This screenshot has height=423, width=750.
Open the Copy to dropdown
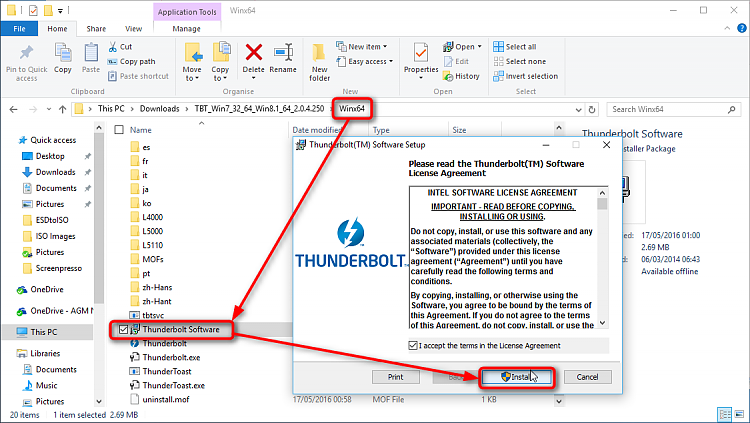tap(220, 74)
